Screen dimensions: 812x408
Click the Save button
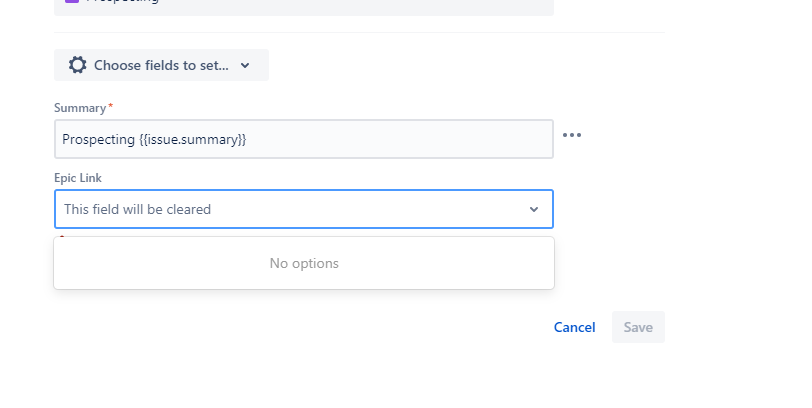point(638,327)
